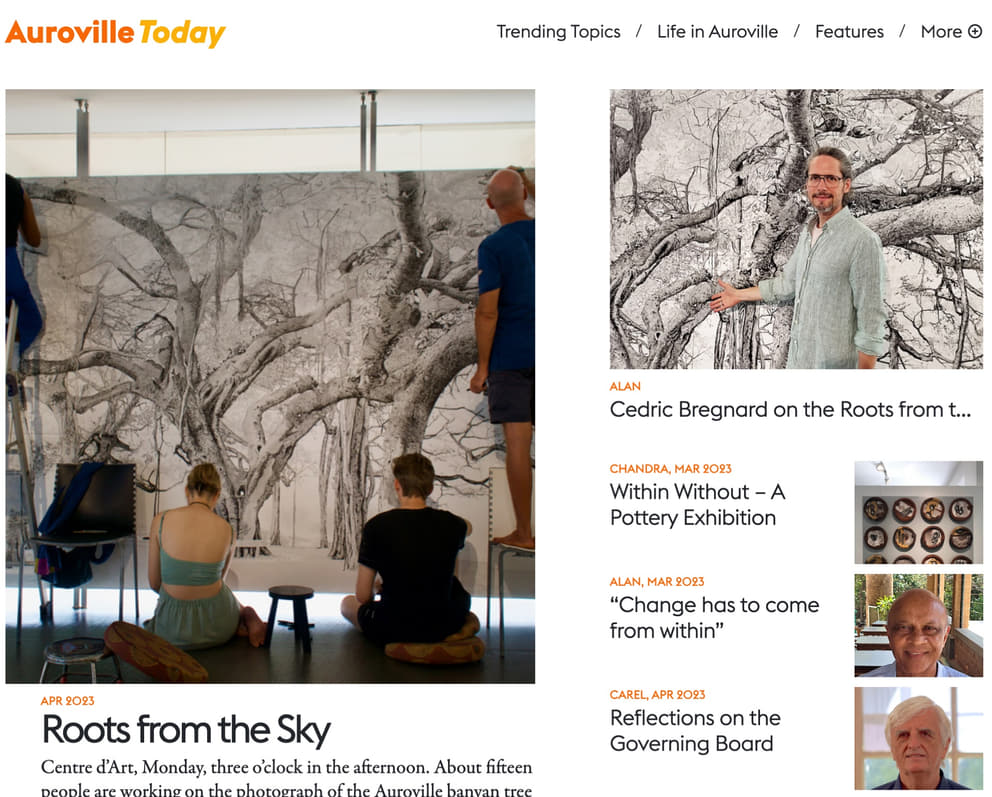Click the ALAN author label above Cedric article
This screenshot has height=797, width=992.
pos(625,386)
